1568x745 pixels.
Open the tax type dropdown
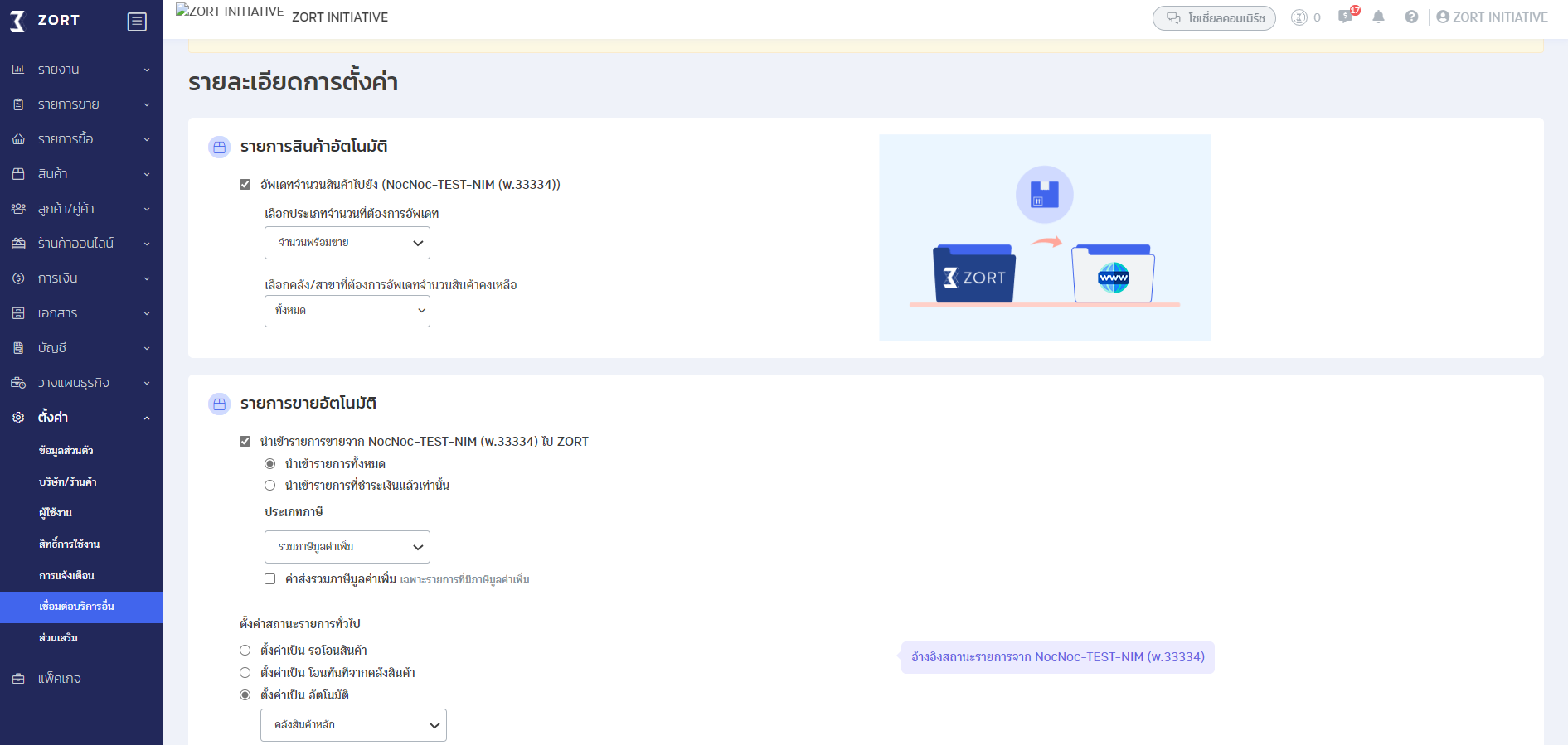tap(347, 547)
